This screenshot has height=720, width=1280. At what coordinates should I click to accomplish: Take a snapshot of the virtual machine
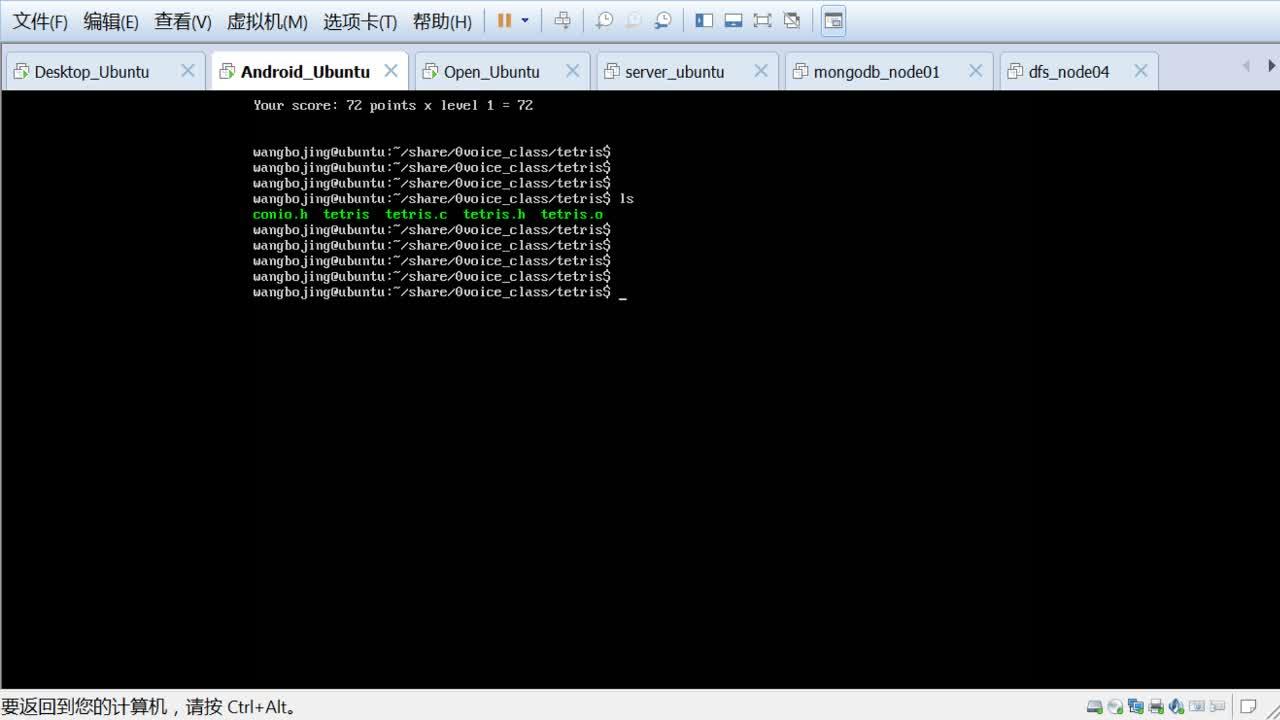(x=603, y=20)
